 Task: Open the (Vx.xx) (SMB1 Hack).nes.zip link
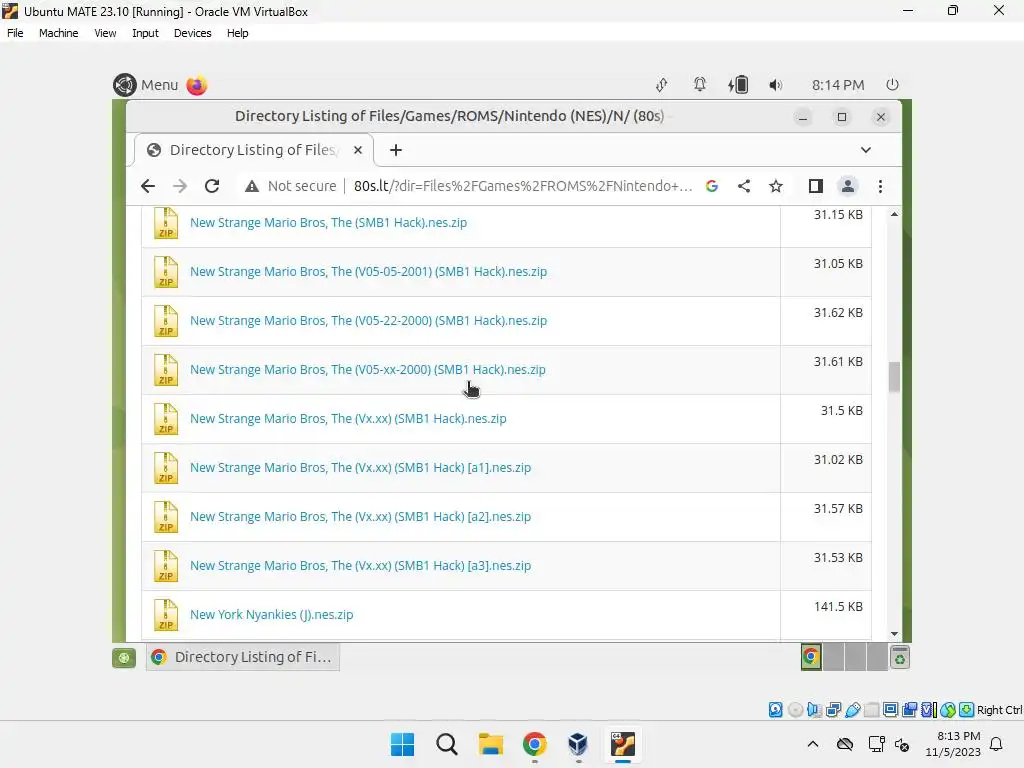348,419
